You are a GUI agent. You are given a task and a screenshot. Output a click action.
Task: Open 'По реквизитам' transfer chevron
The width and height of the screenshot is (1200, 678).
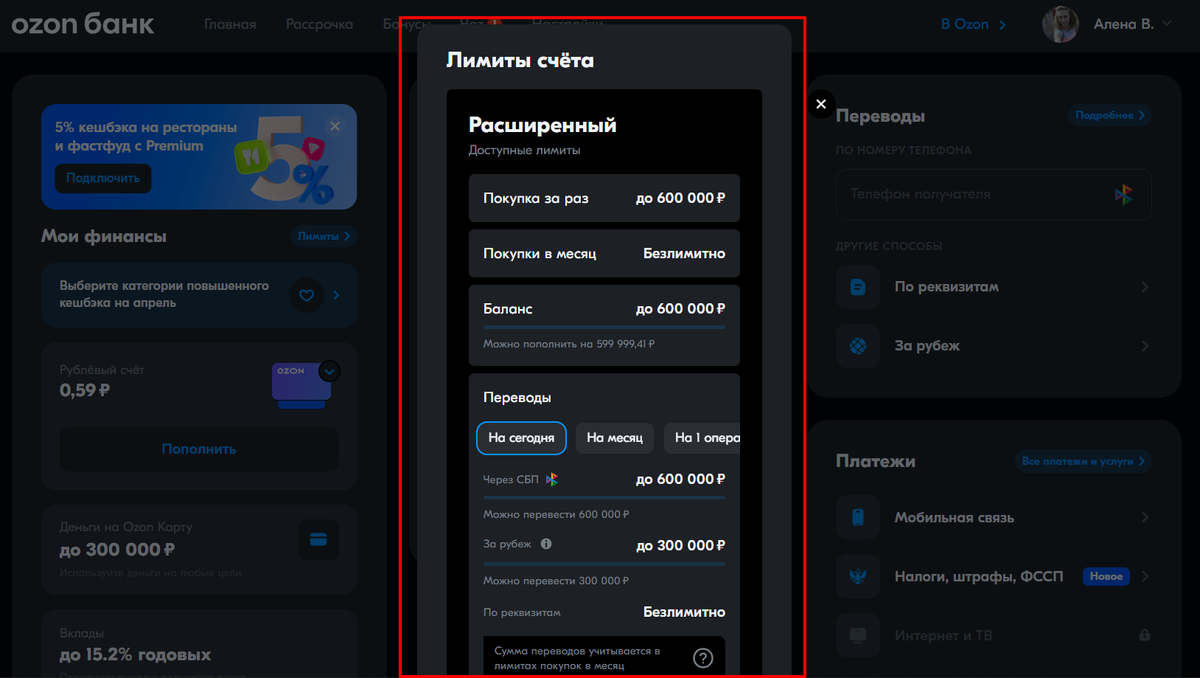coord(1145,287)
